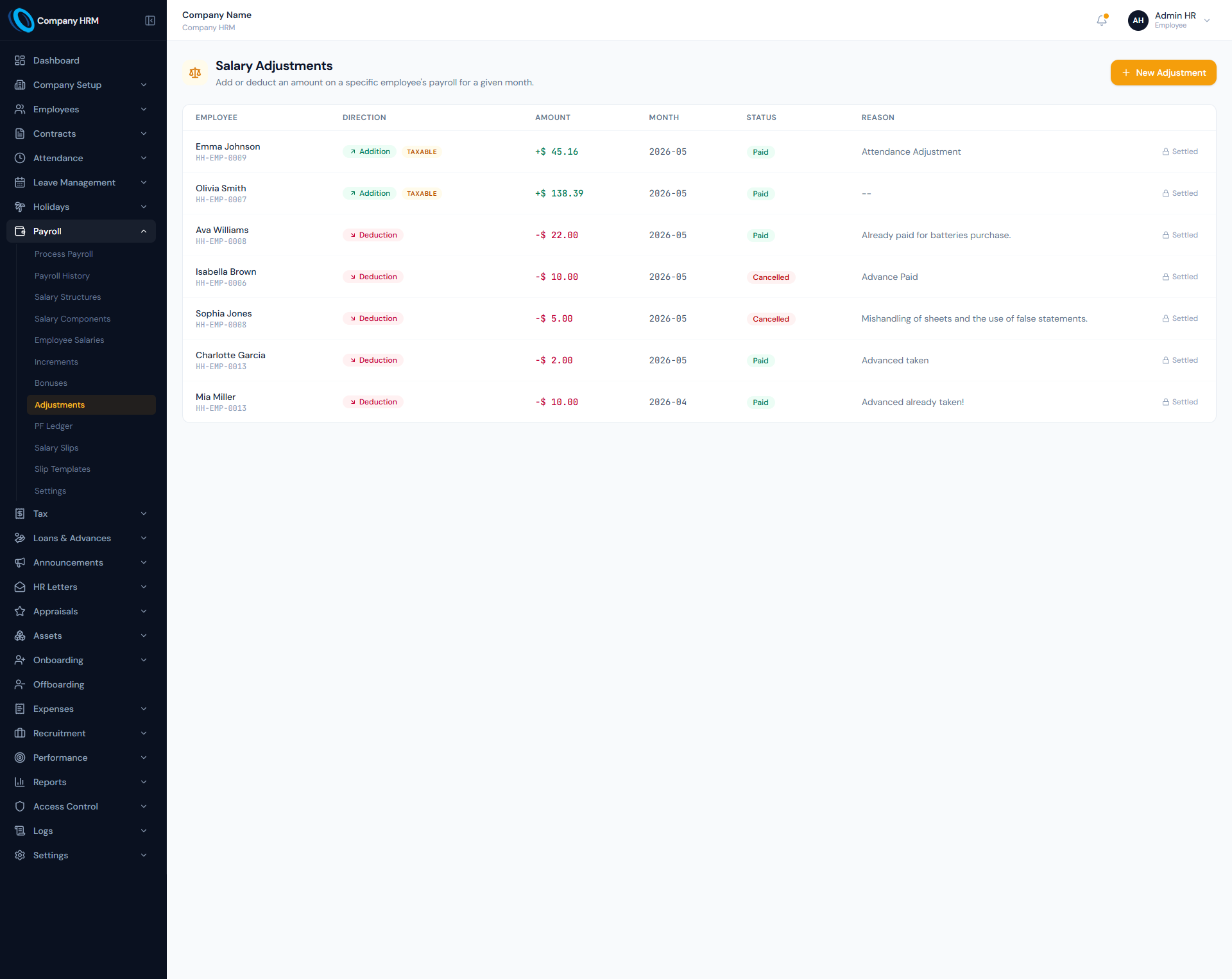1232x979 pixels.
Task: Go to Process Payroll submenu item
Action: 64,254
